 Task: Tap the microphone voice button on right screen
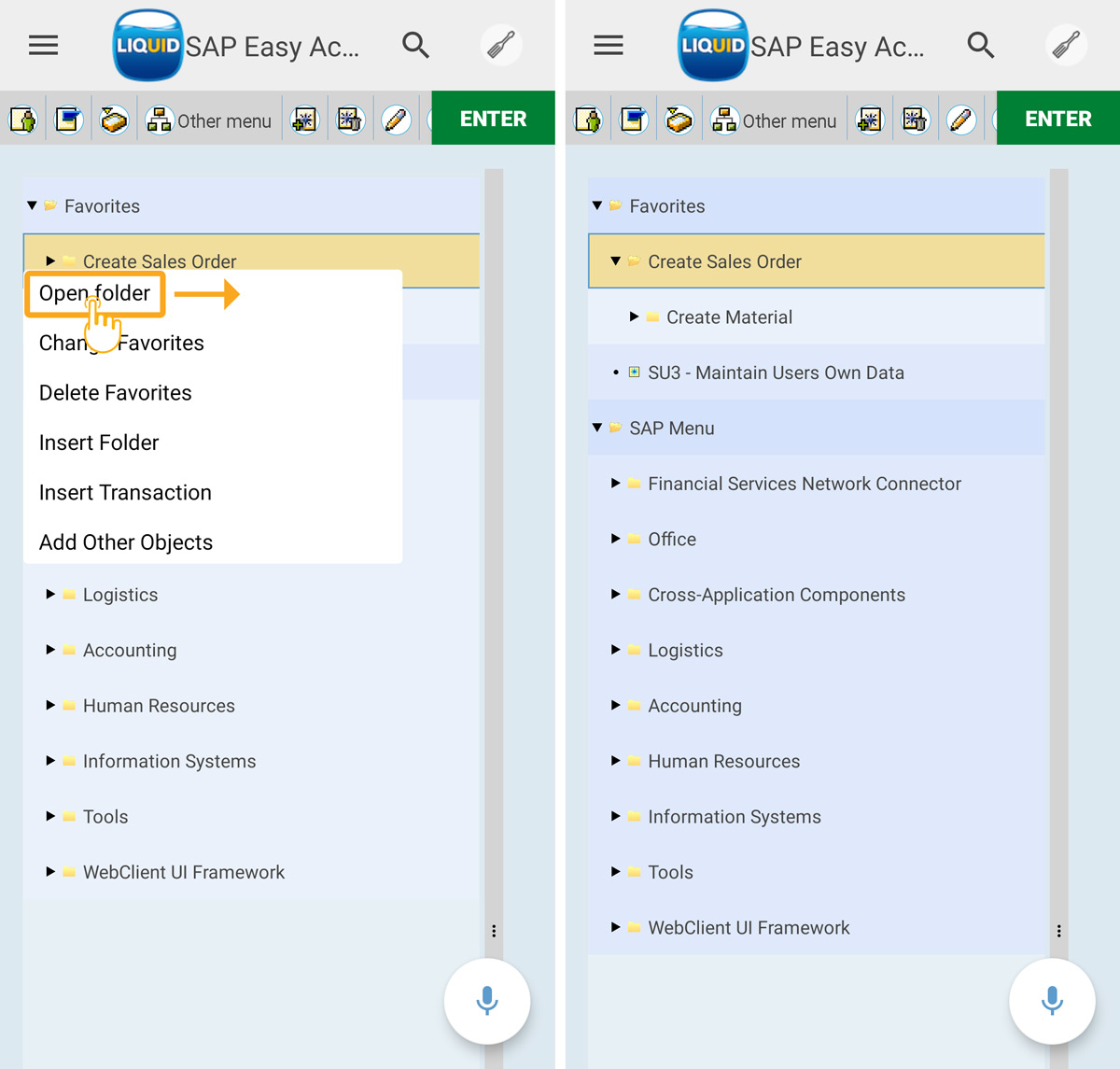coord(1052,1000)
